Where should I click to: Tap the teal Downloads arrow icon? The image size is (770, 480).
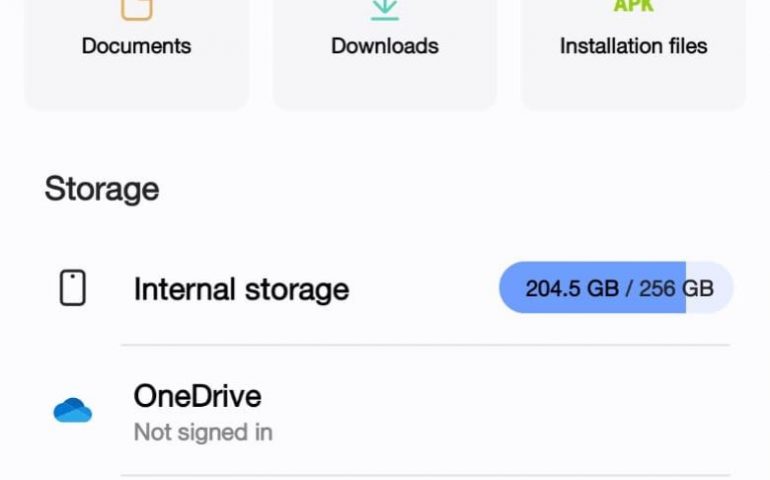385,9
